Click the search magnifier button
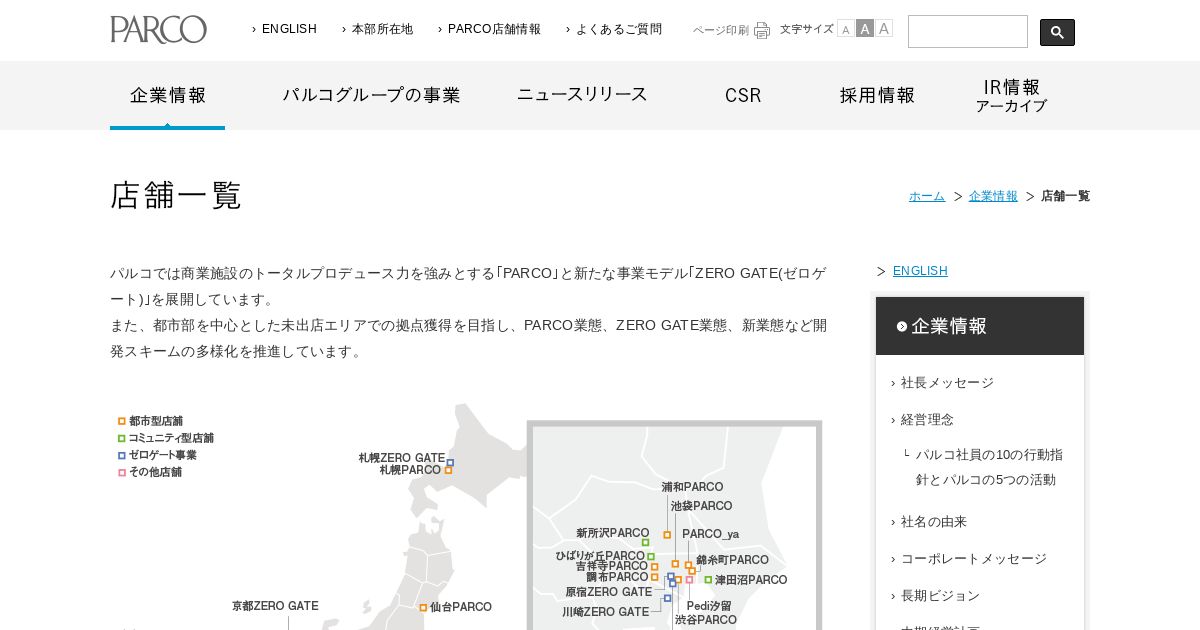The height and width of the screenshot is (630, 1200). coord(1057,32)
